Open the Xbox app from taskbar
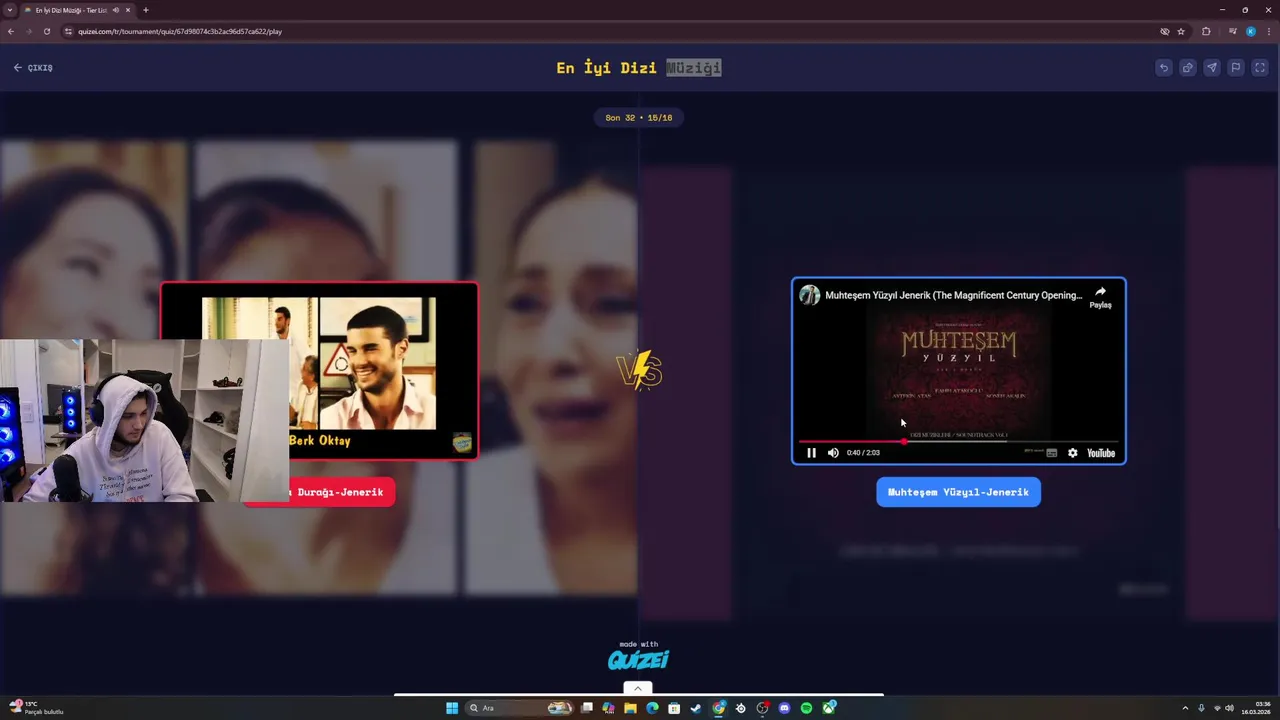The image size is (1280, 720). pos(829,708)
